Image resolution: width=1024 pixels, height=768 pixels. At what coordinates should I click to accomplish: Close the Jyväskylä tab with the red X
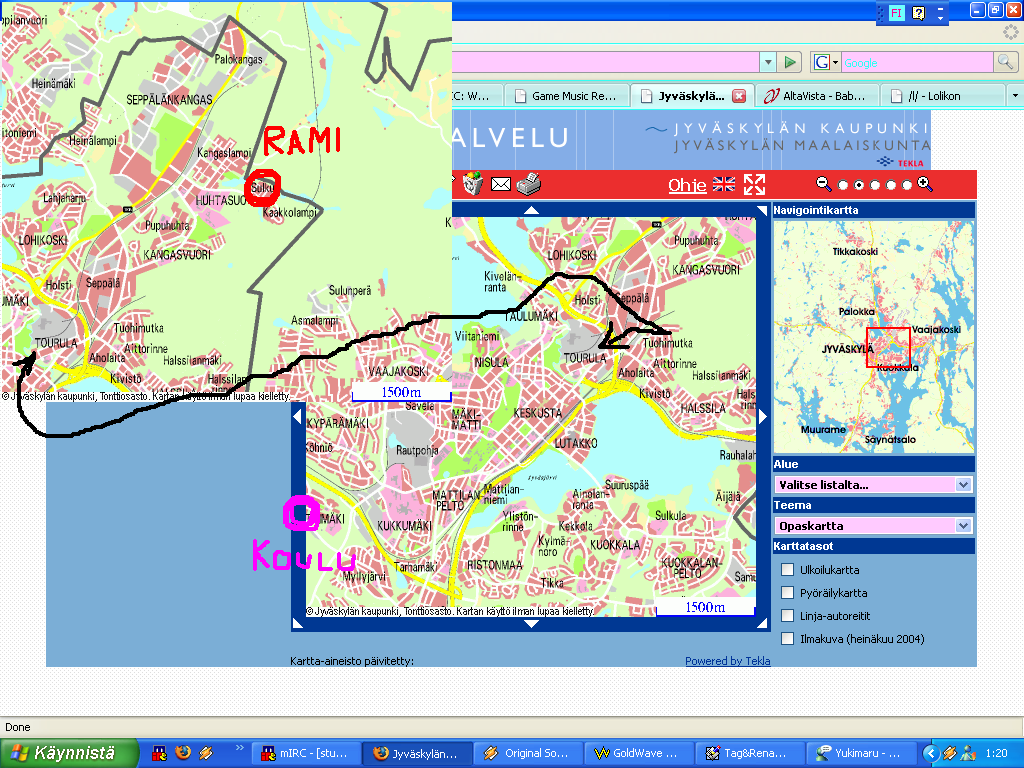[x=739, y=96]
